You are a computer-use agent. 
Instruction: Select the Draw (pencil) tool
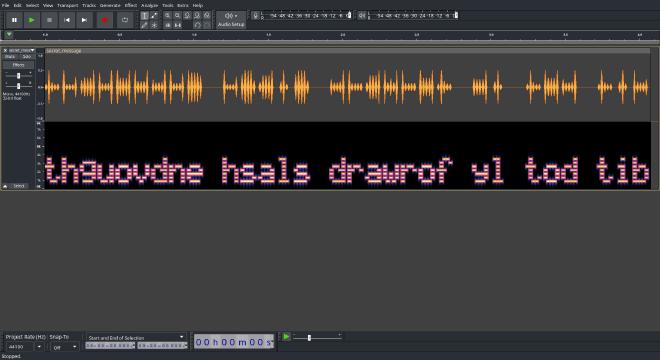(x=144, y=25)
